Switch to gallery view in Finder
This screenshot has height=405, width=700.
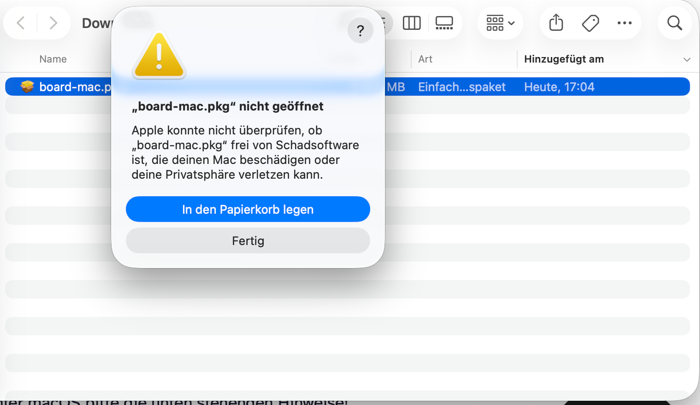pos(444,23)
